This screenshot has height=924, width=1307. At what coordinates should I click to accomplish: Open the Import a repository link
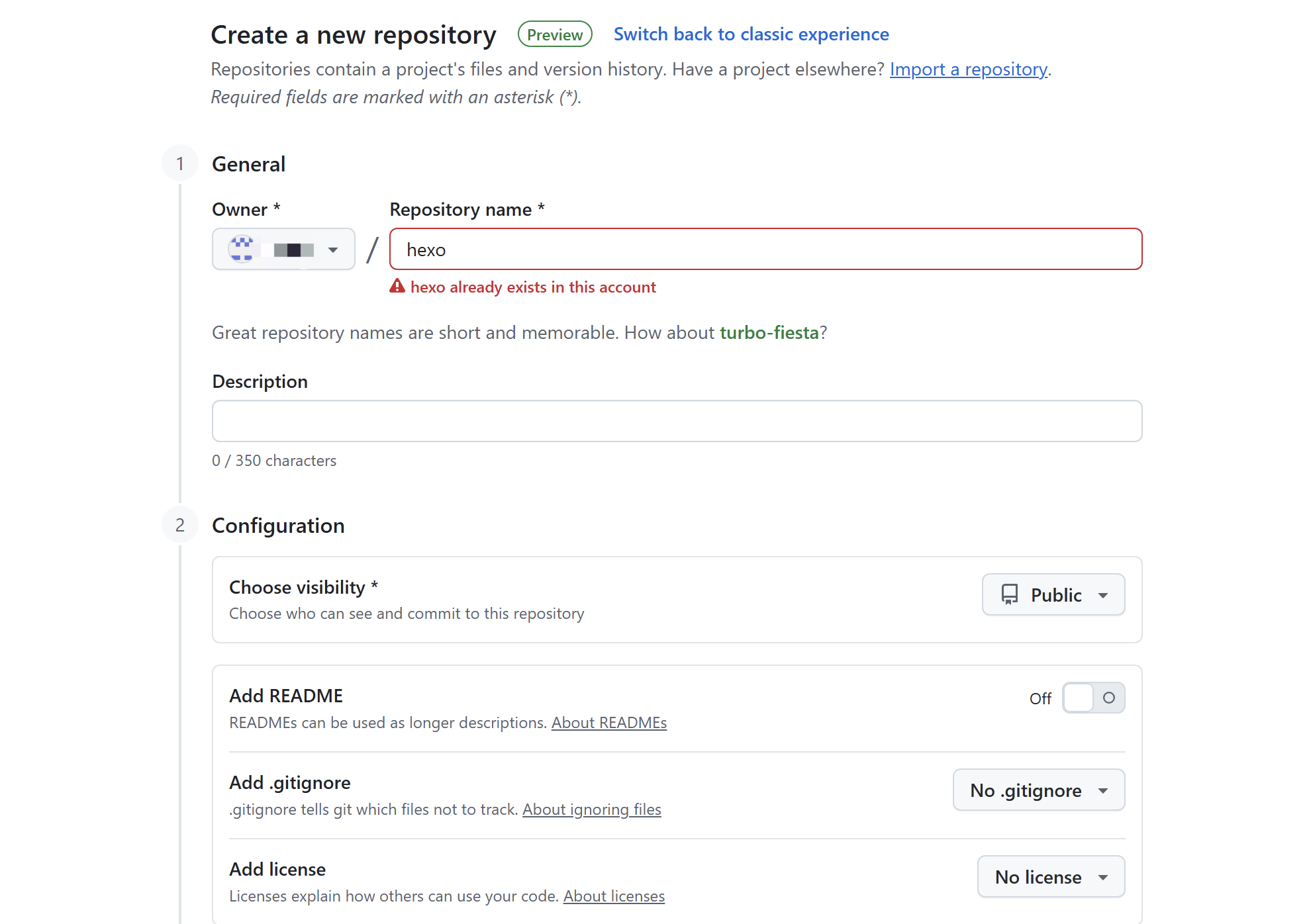point(968,69)
